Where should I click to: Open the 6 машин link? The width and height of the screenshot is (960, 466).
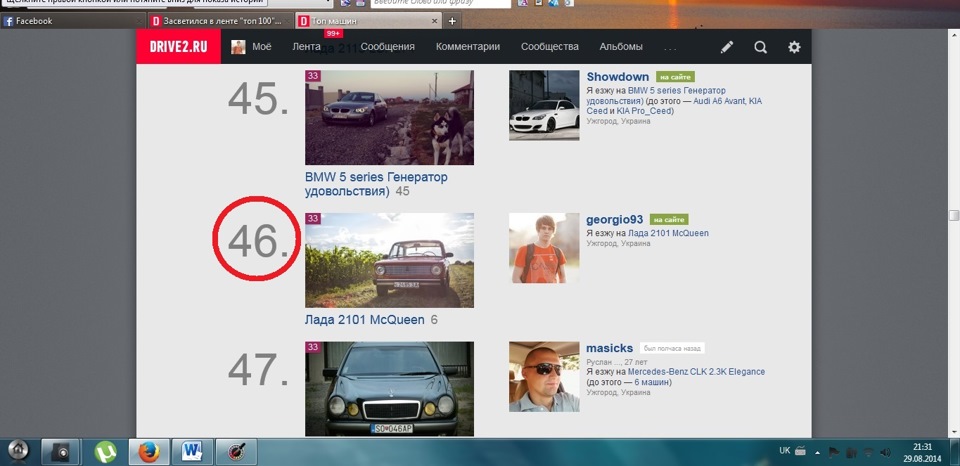651,382
